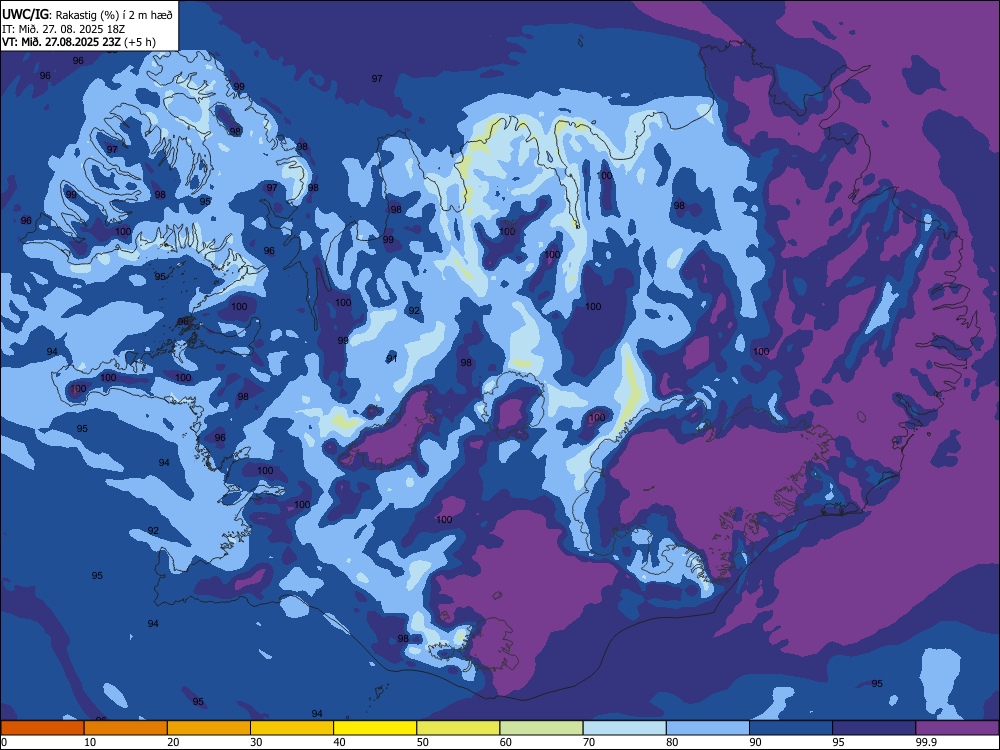Click the pale green 60–70 legend swatch
The height and width of the screenshot is (750, 1000).
pyautogui.click(x=541, y=728)
